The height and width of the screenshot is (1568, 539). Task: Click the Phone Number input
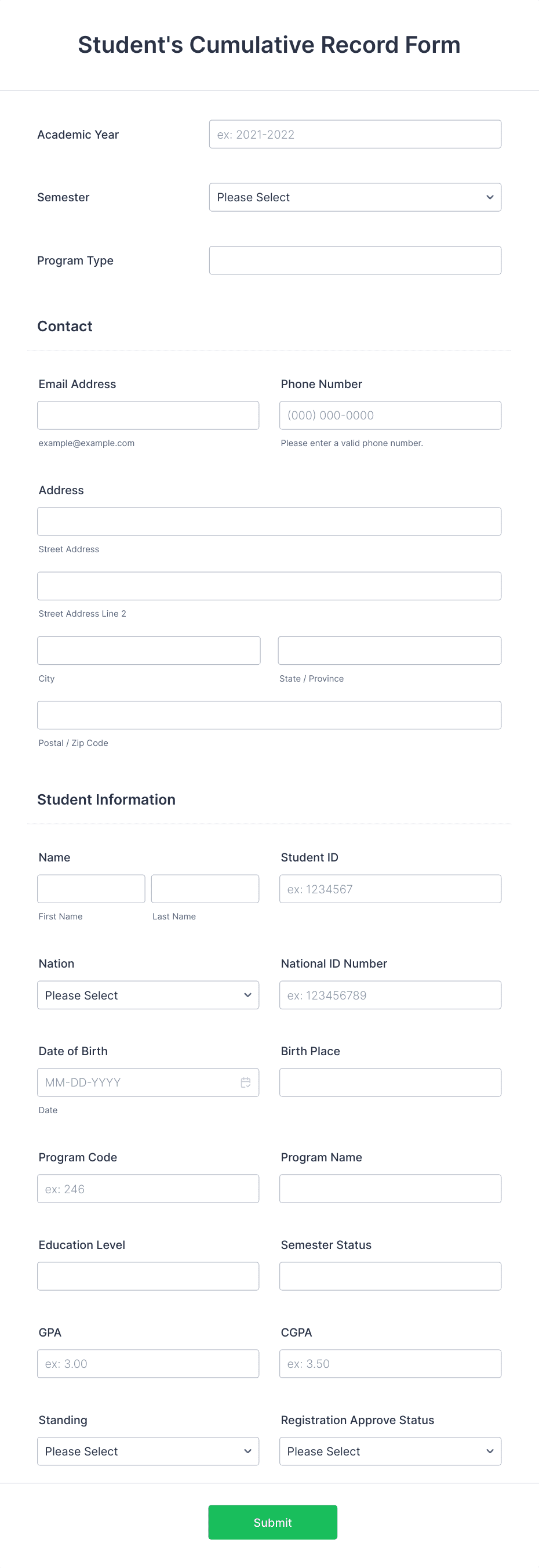point(390,415)
